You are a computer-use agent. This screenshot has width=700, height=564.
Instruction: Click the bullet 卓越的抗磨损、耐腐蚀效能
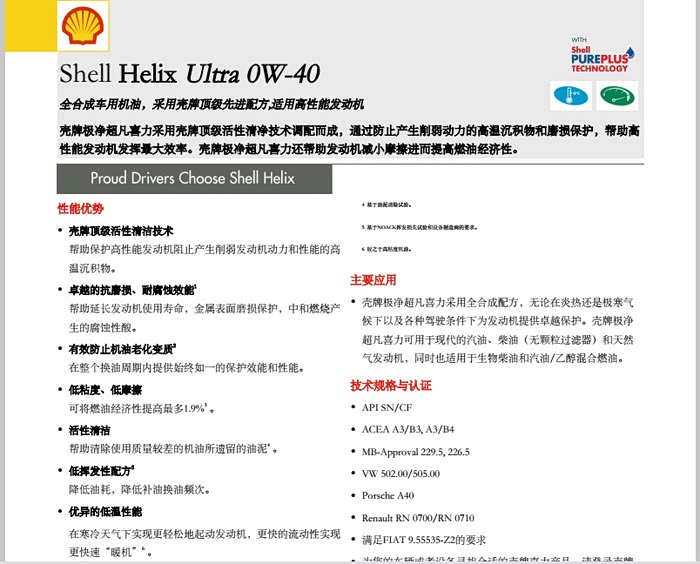coord(133,290)
